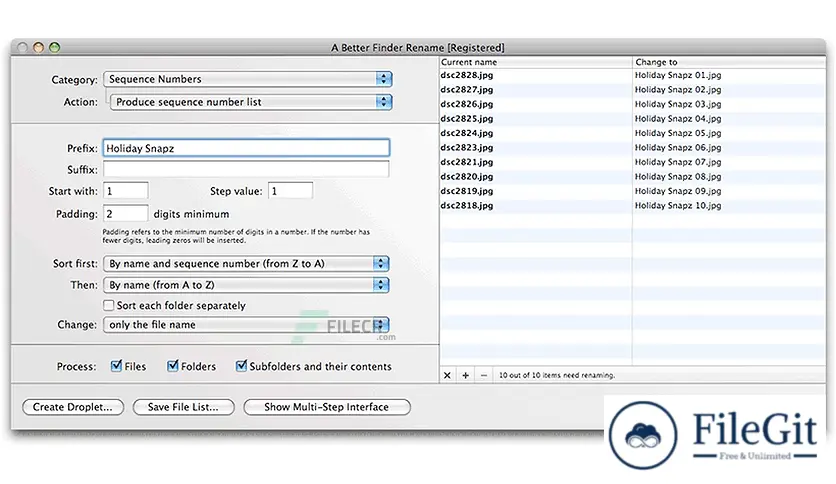Click the Holiday Snapz 05.jpg preview name
The image size is (836, 484).
point(678,133)
